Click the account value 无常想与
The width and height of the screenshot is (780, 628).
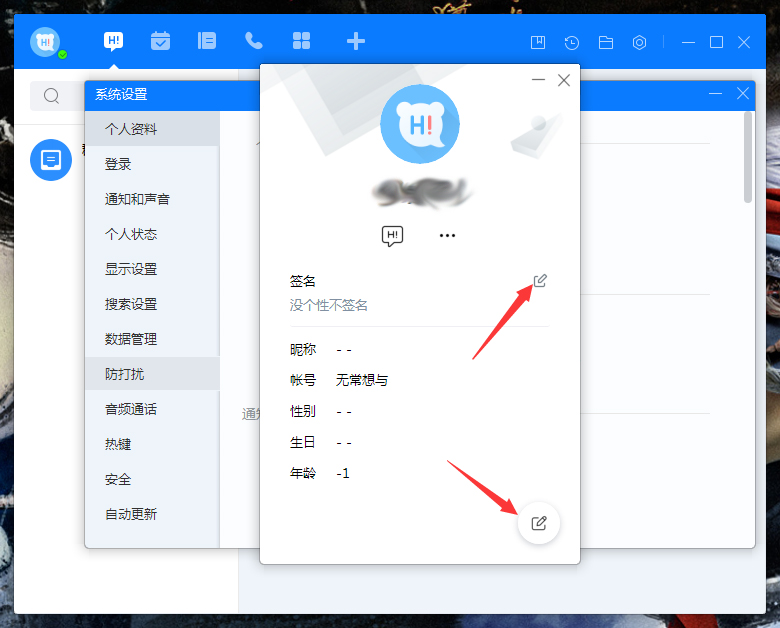pos(362,380)
